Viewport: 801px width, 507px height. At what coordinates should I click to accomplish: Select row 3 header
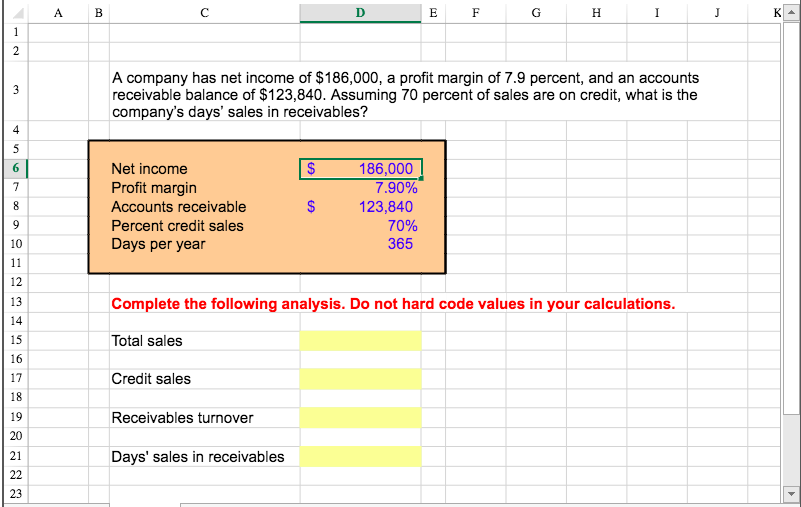coord(16,90)
